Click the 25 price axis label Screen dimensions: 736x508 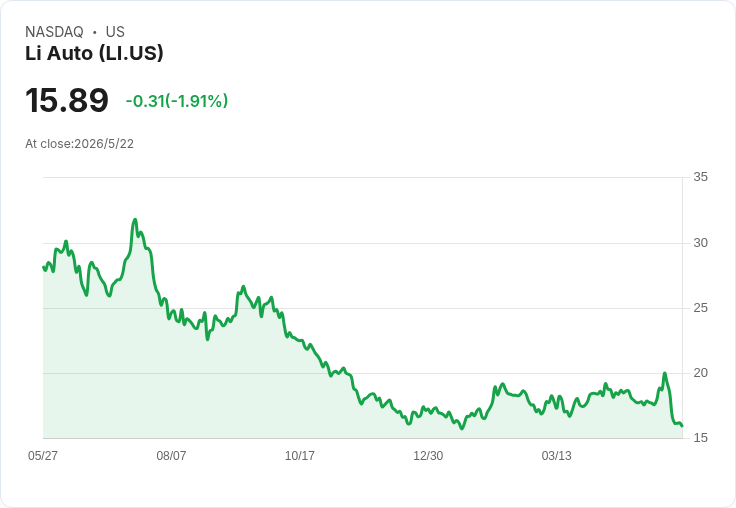pos(700,308)
